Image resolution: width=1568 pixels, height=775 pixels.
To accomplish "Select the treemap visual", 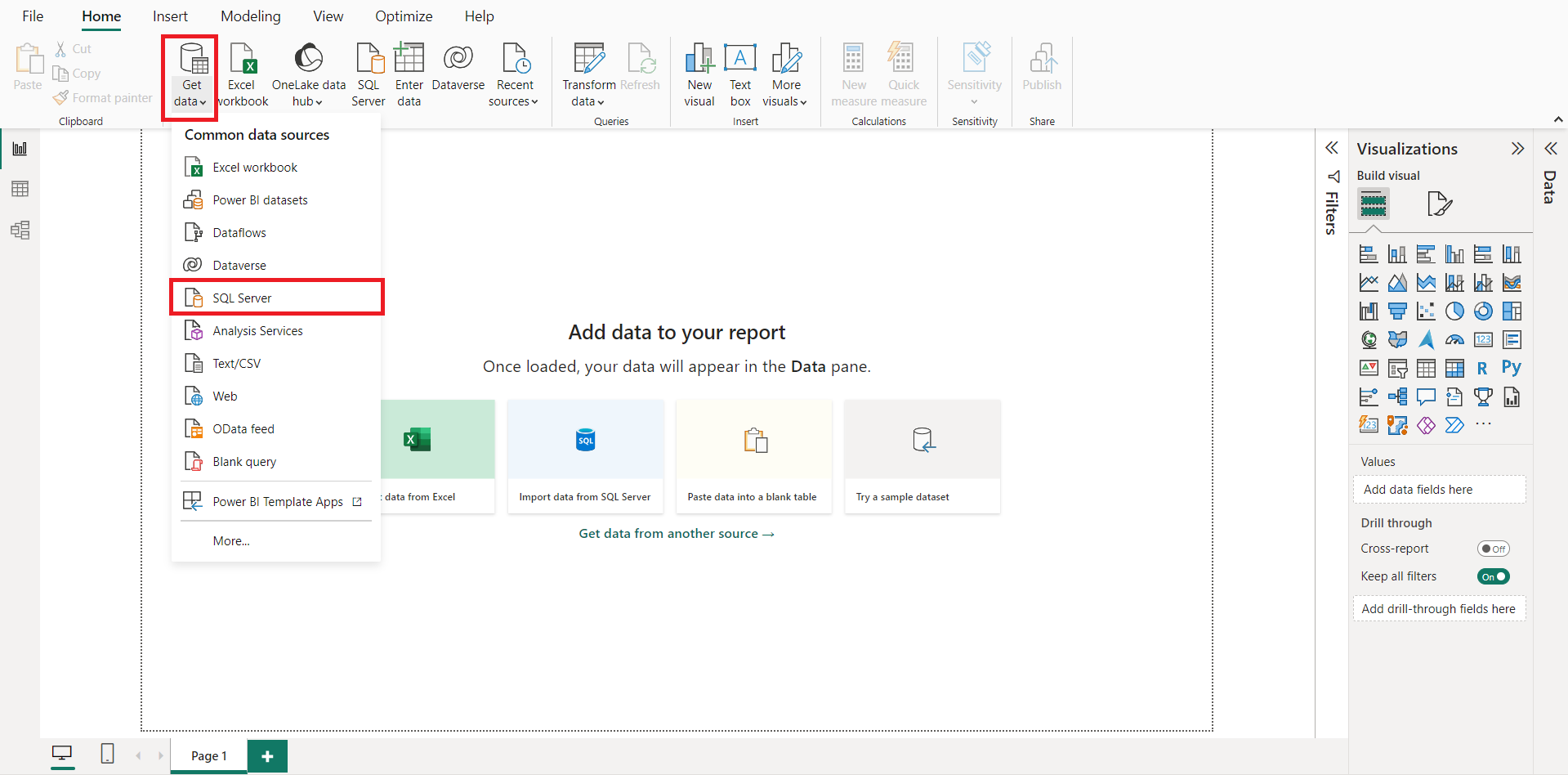I will pyautogui.click(x=1512, y=311).
